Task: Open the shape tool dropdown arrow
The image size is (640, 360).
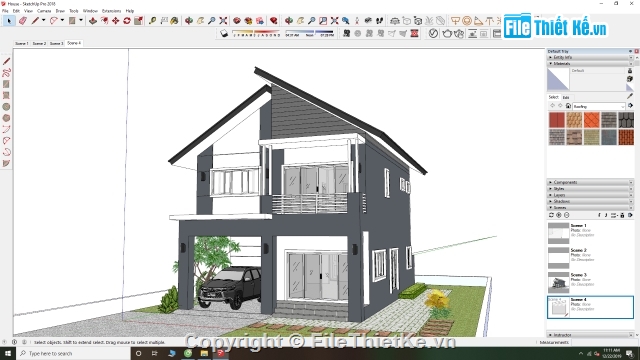Action: [x=81, y=20]
